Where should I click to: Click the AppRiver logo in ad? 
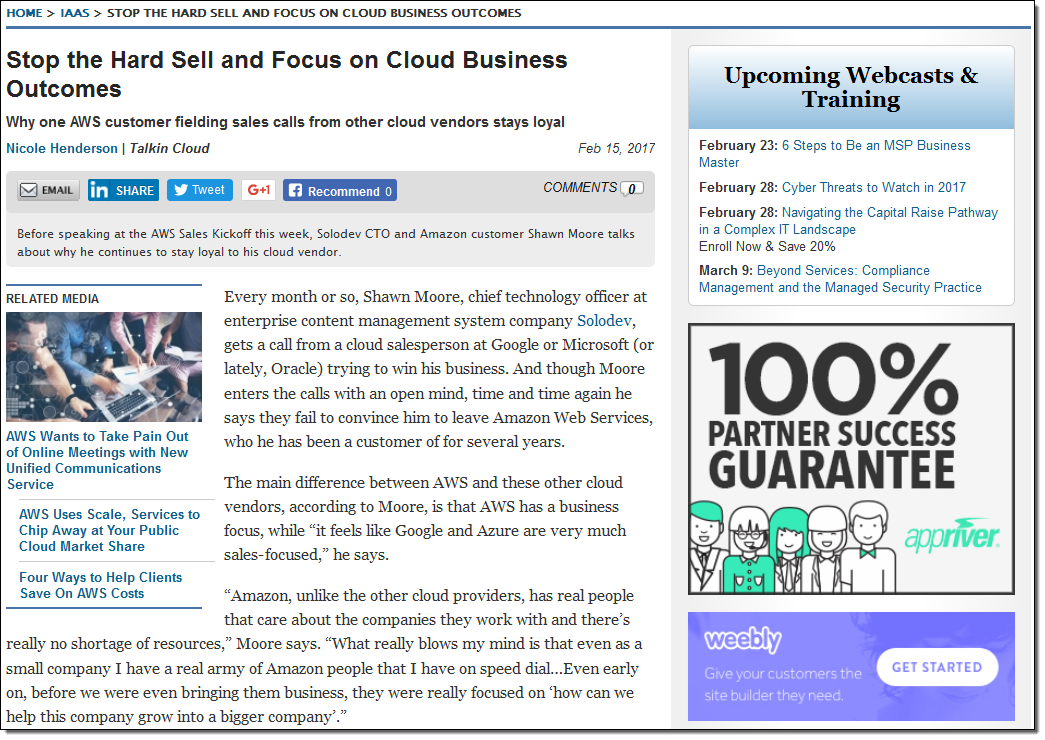tap(952, 536)
